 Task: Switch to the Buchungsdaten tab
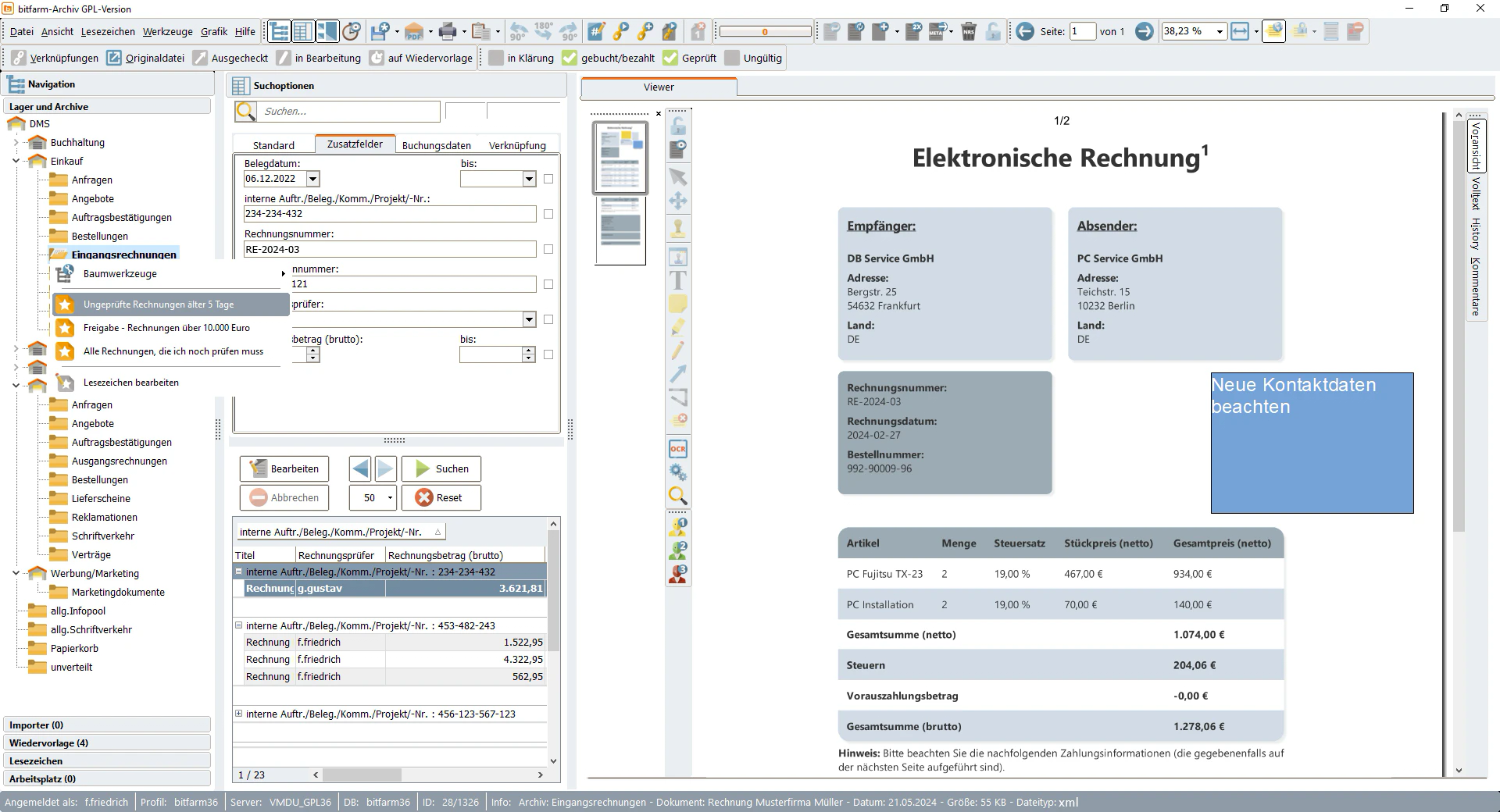(x=436, y=145)
